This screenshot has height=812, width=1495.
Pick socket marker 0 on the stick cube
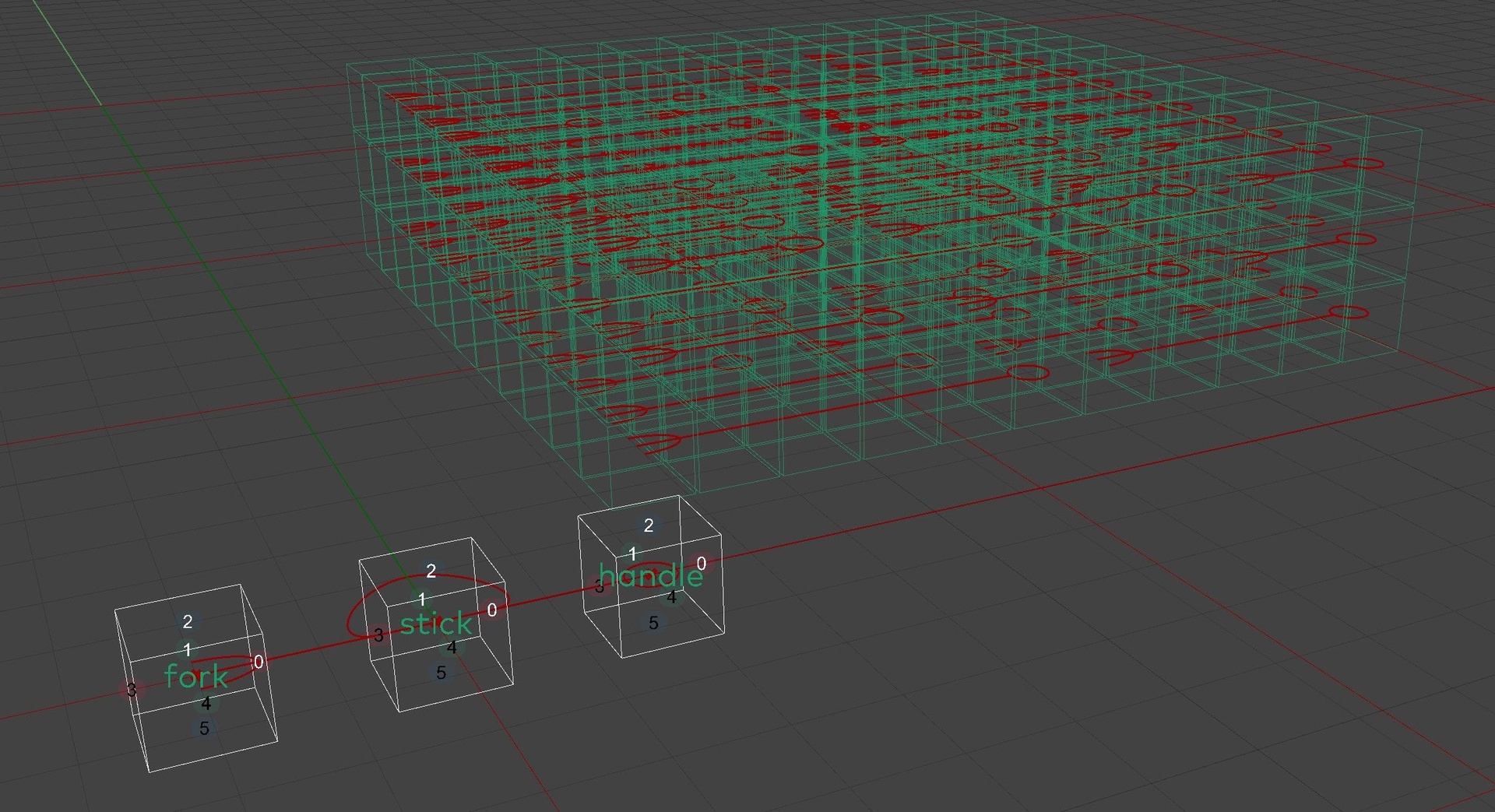(x=492, y=610)
